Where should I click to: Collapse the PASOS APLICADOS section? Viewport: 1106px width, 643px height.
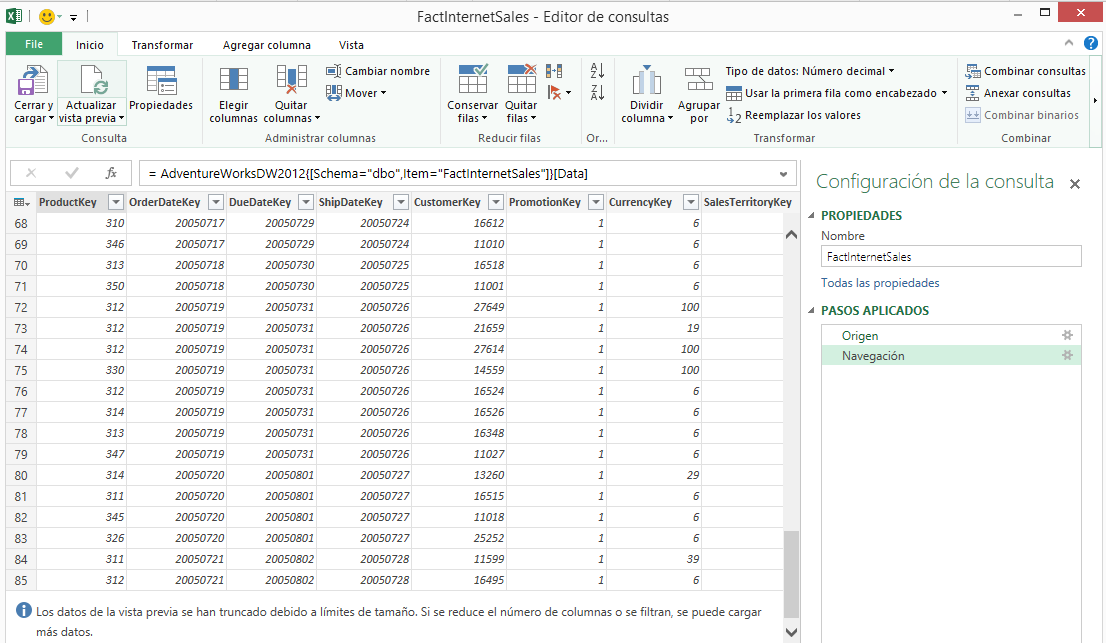[811, 311]
